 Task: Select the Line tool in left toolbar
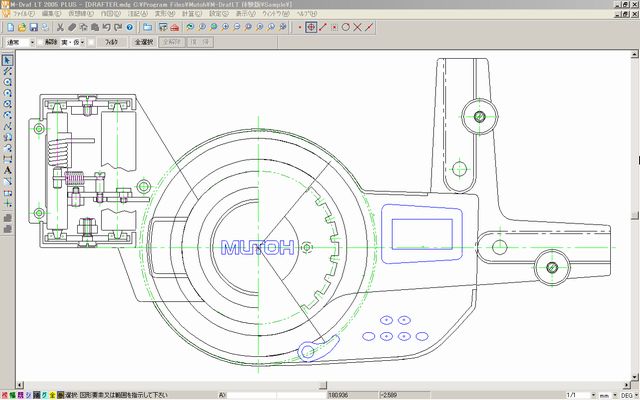7,71
